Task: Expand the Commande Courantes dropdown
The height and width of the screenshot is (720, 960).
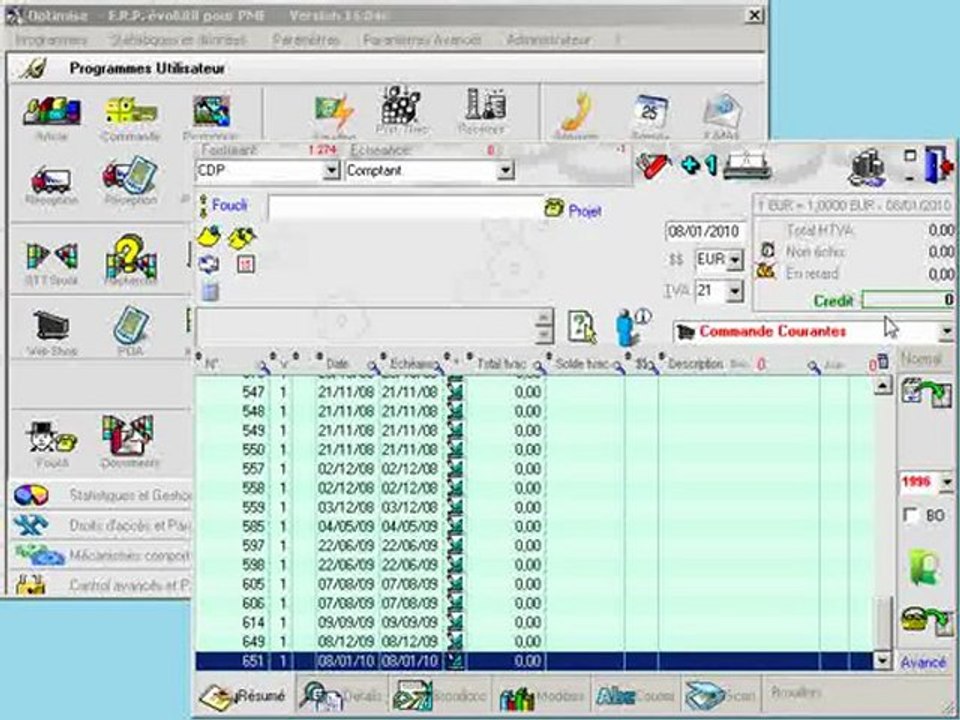Action: tap(946, 332)
